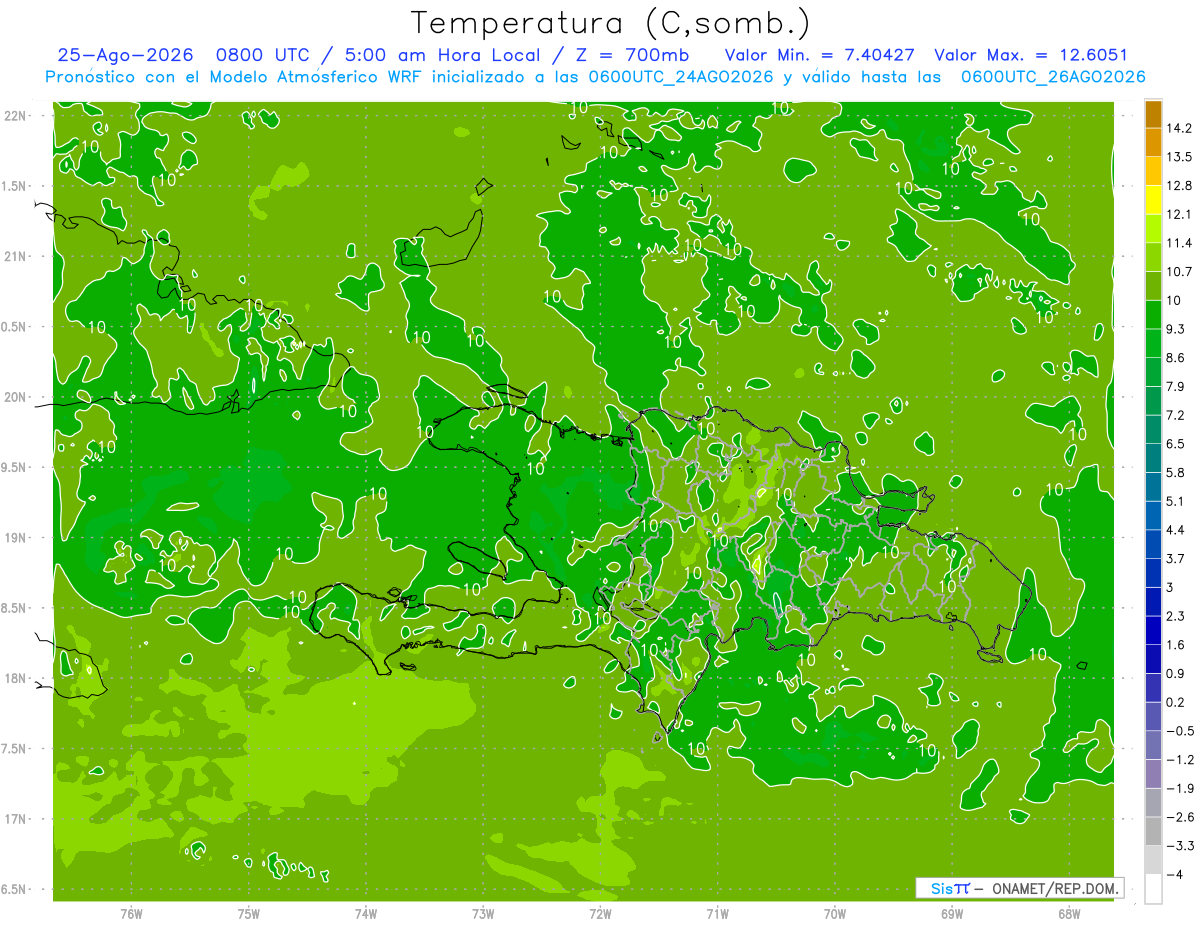The height and width of the screenshot is (927, 1200).
Task: Click the colorbar value '12.8'
Action: pos(1179,185)
